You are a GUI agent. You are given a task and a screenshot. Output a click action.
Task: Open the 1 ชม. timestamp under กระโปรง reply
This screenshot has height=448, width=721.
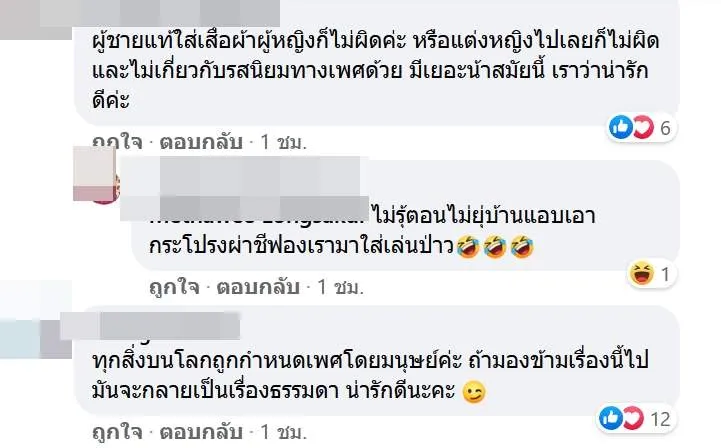[341, 287]
